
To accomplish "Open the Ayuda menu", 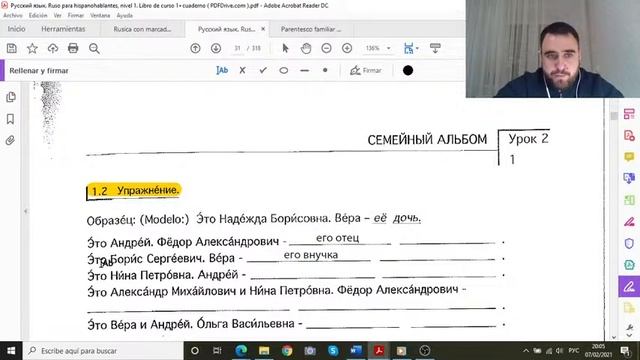I will [x=124, y=16].
